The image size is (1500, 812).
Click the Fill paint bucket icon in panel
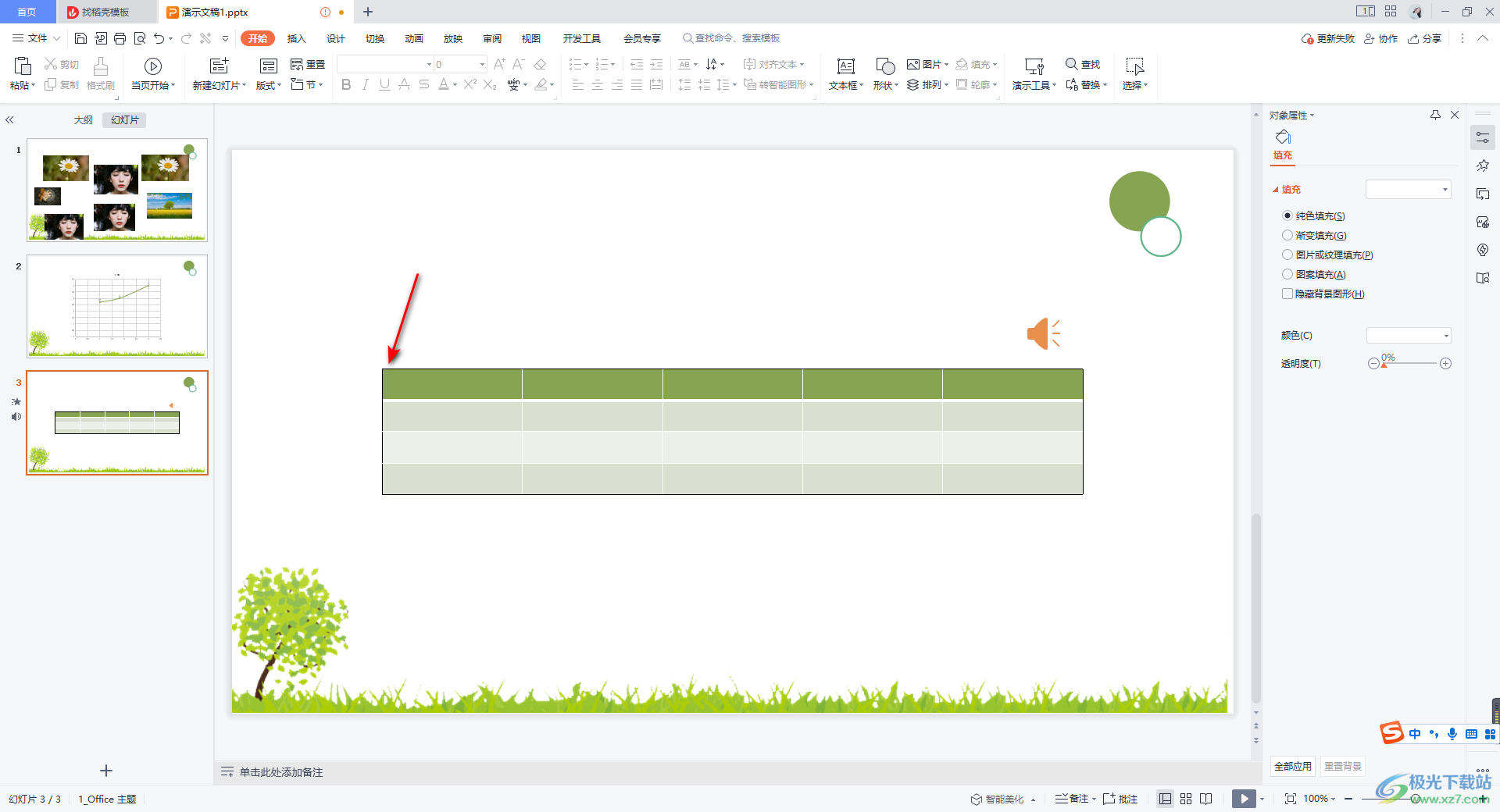click(x=1283, y=137)
